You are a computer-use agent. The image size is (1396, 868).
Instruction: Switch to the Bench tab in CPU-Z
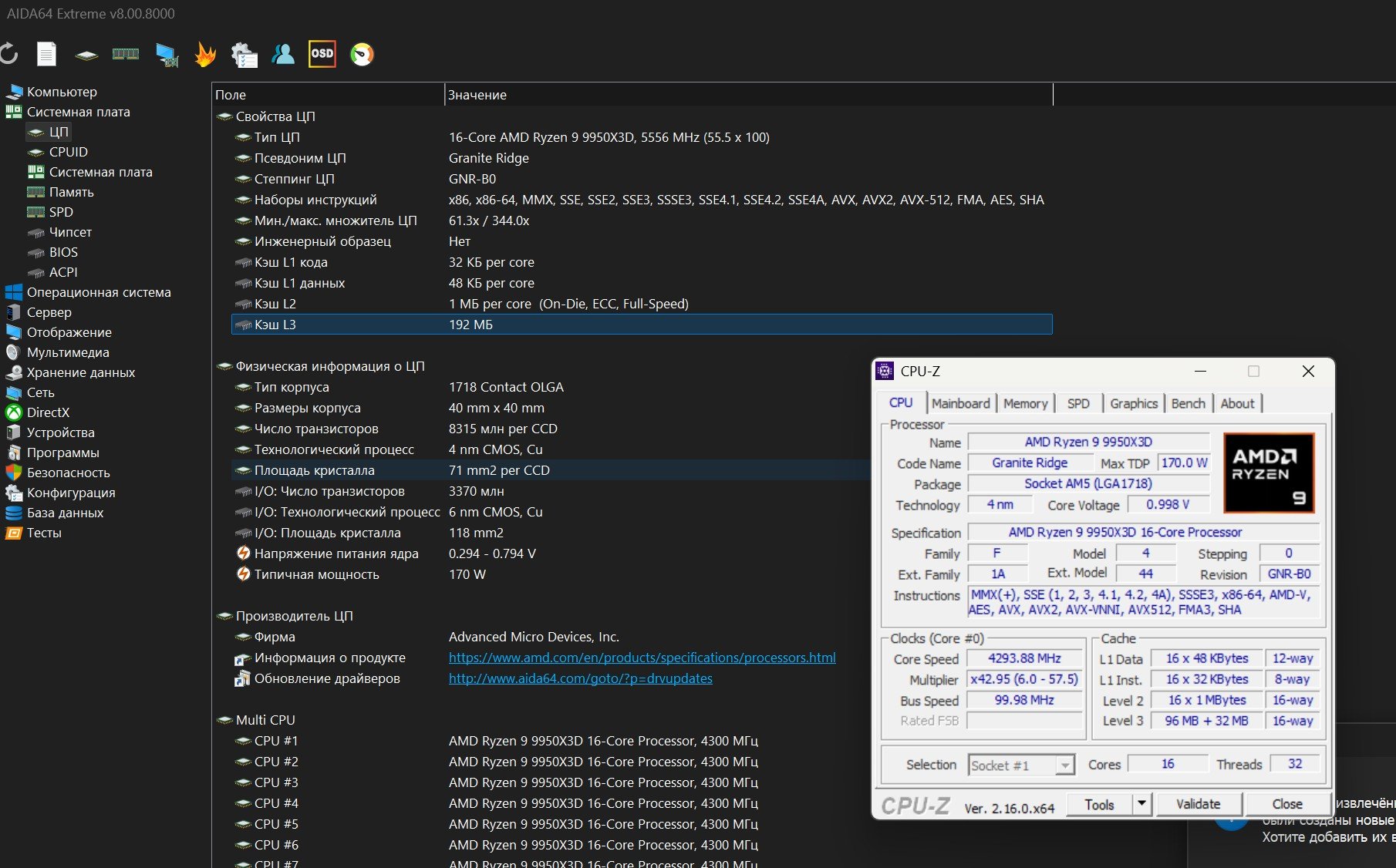click(1188, 403)
